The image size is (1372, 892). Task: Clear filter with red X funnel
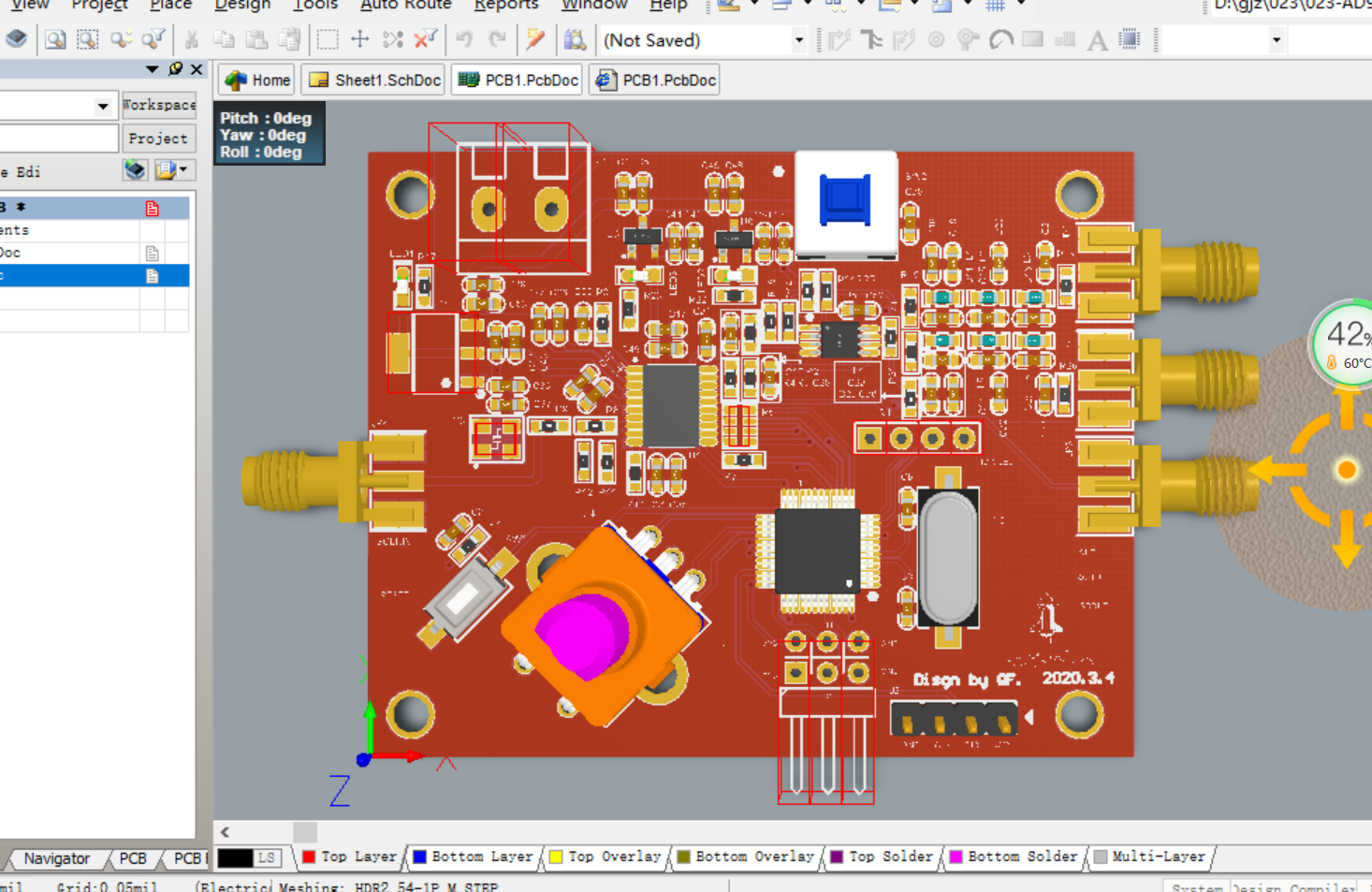click(425, 39)
